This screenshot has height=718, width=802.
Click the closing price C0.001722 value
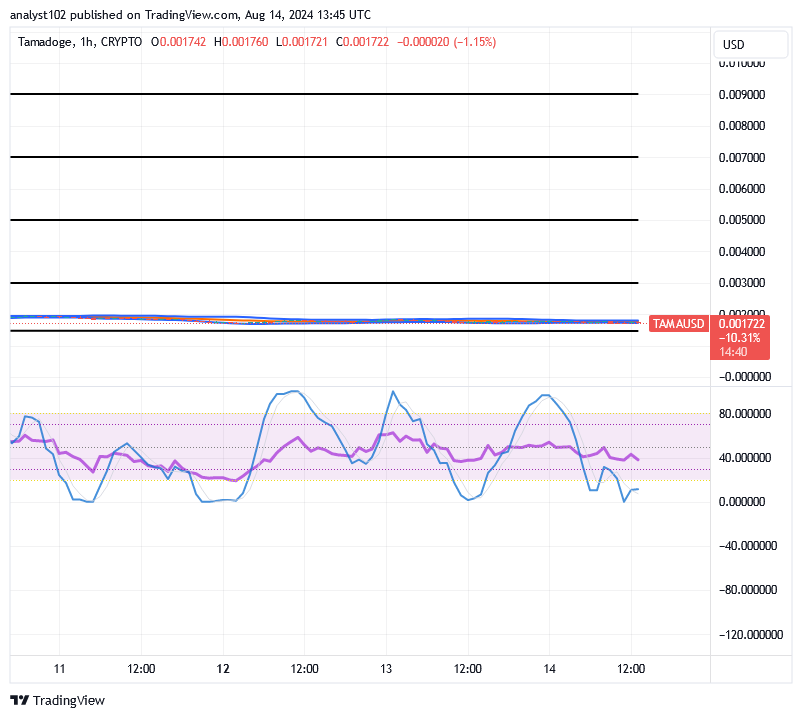pos(364,42)
